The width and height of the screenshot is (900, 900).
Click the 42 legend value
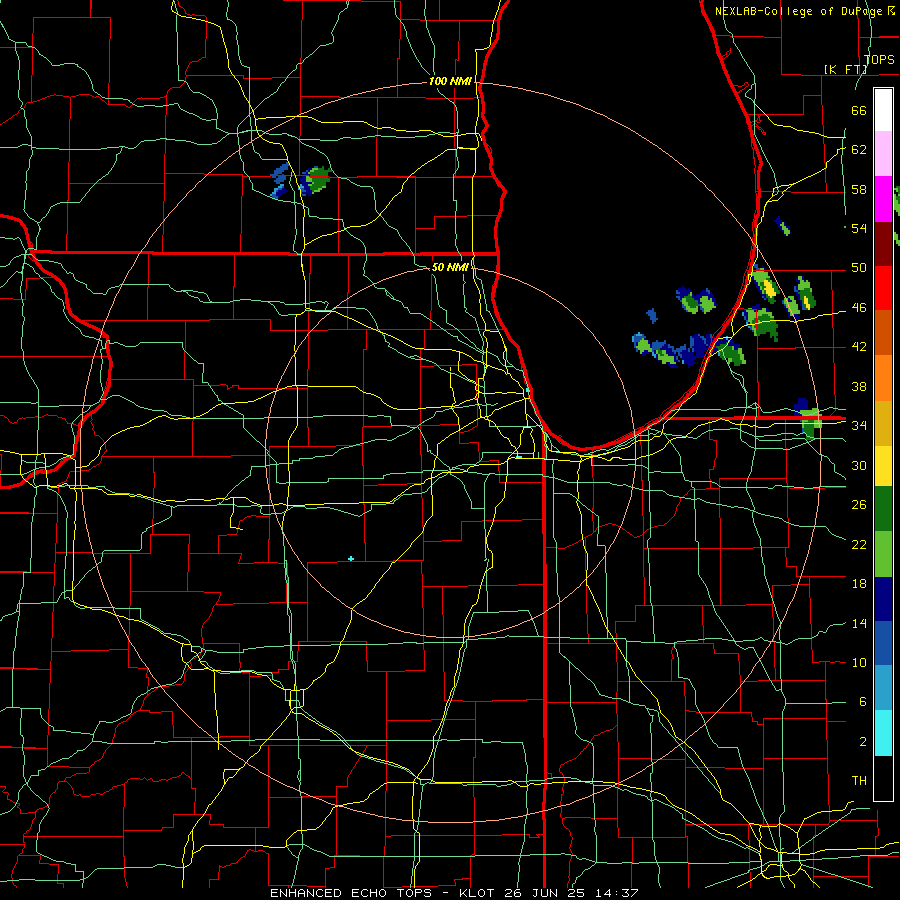tap(859, 347)
